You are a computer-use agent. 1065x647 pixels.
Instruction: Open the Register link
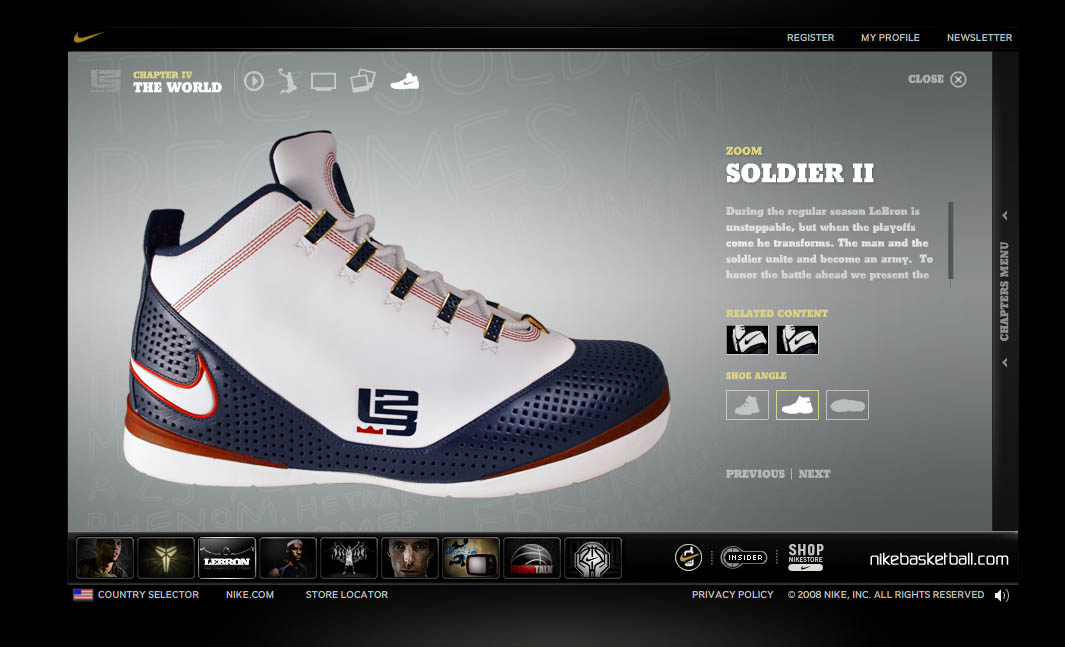click(810, 38)
